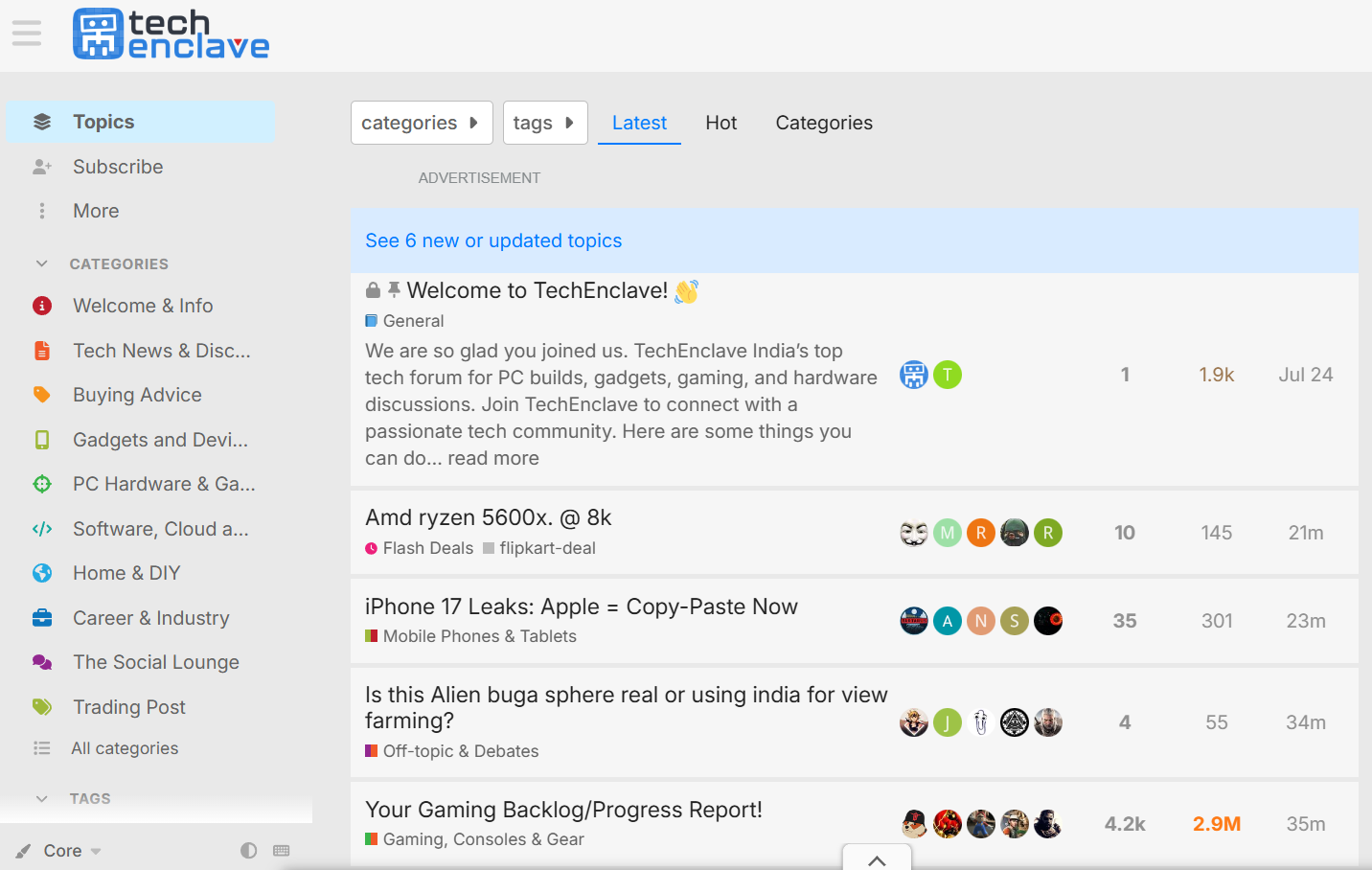Screen dimensions: 1372x870
Task: Click teal A avatar on iPhone 17 topic
Action: pos(948,621)
